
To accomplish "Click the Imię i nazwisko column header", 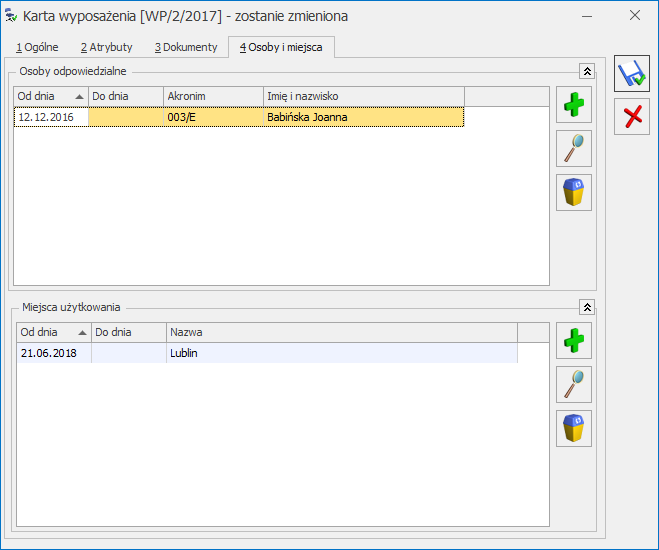I will (362, 96).
